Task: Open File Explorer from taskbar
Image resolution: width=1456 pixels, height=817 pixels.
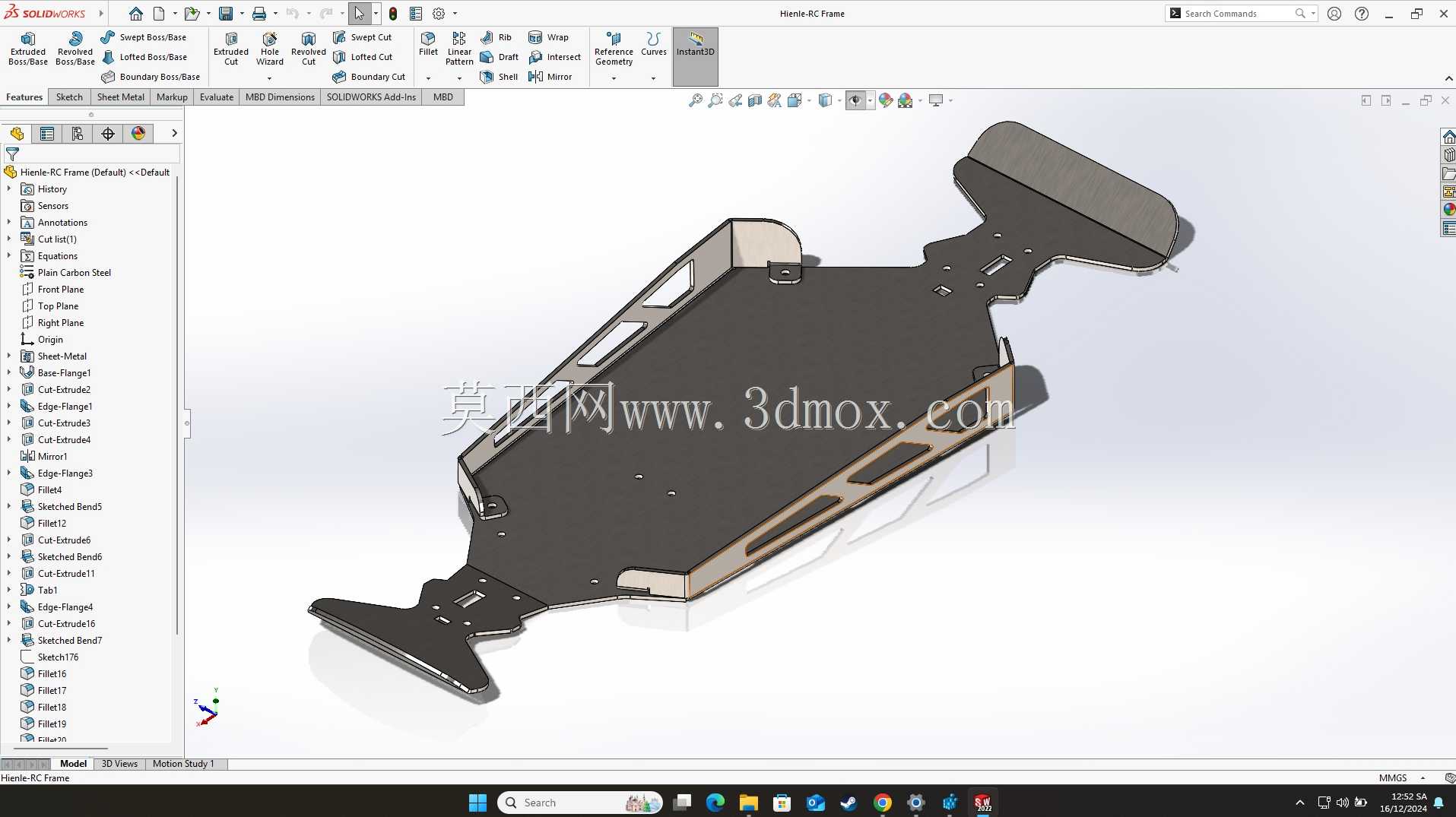Action: click(x=748, y=803)
